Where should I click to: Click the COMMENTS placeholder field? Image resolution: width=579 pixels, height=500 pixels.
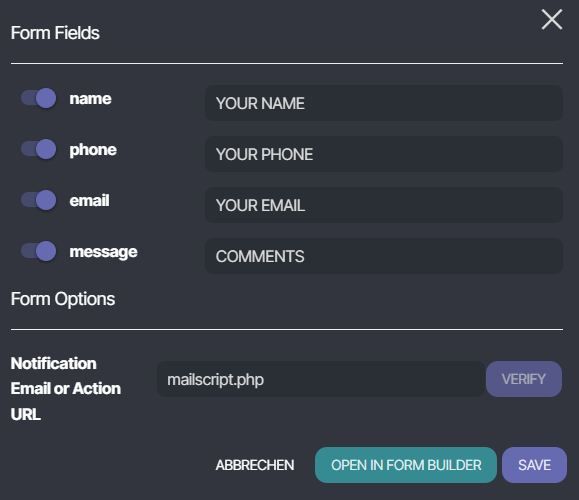tap(384, 256)
